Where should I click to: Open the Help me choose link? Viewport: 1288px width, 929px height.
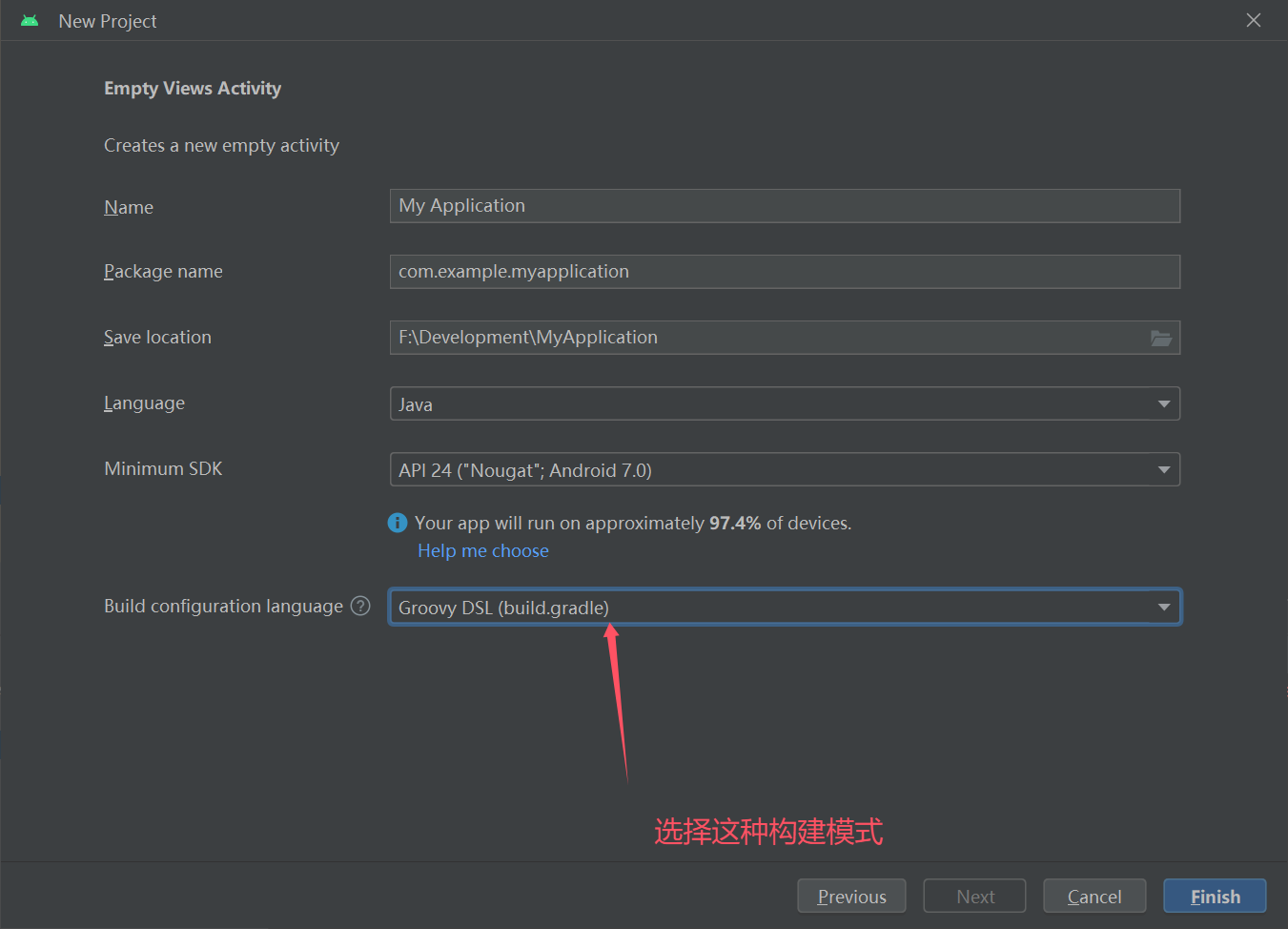(x=483, y=551)
